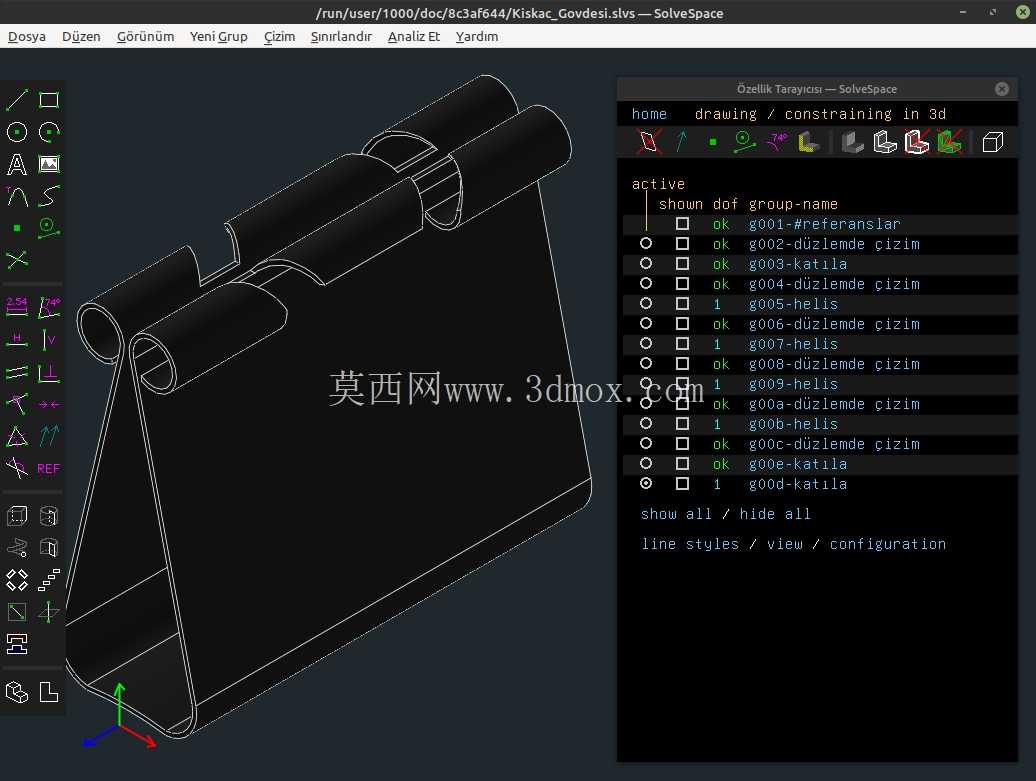Select the insert image tool
The width and height of the screenshot is (1036, 781).
[49, 164]
